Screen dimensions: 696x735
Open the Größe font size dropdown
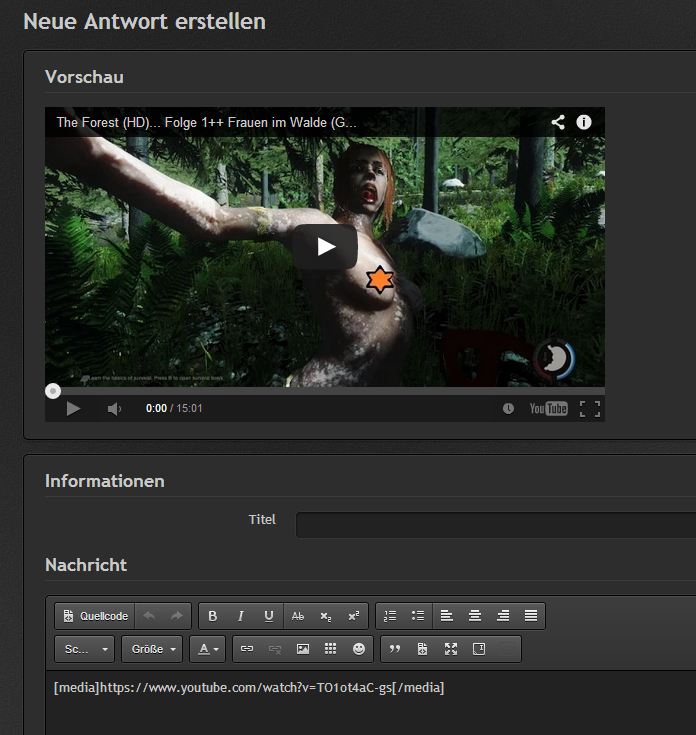[152, 649]
